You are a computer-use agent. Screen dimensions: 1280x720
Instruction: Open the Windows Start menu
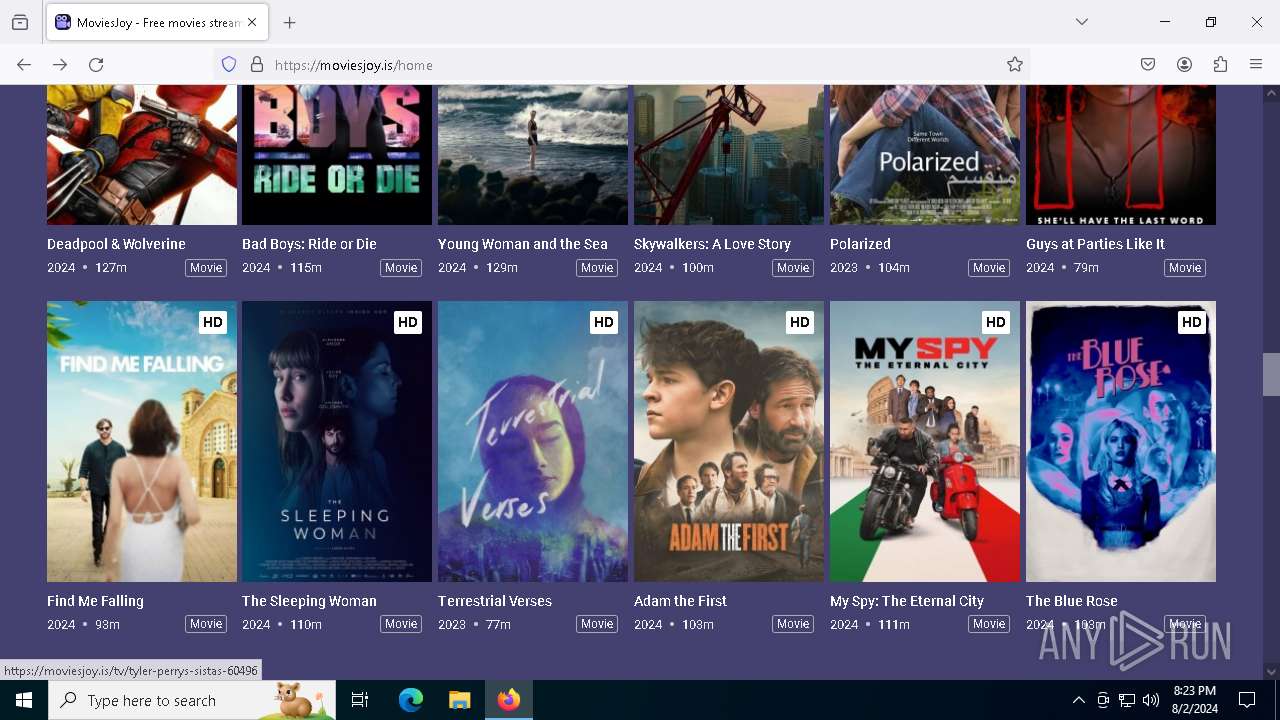pyautogui.click(x=24, y=700)
